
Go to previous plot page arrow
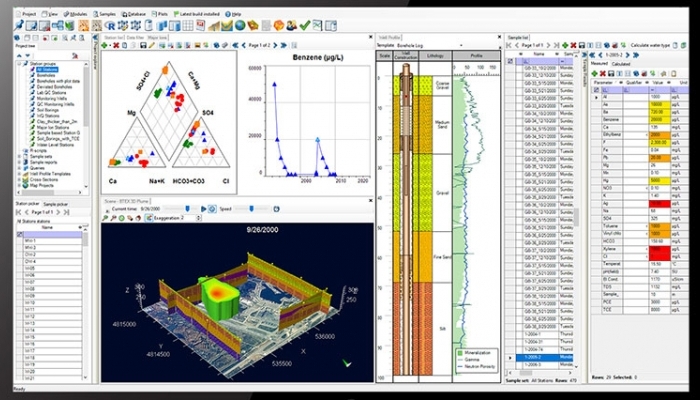pos(244,46)
